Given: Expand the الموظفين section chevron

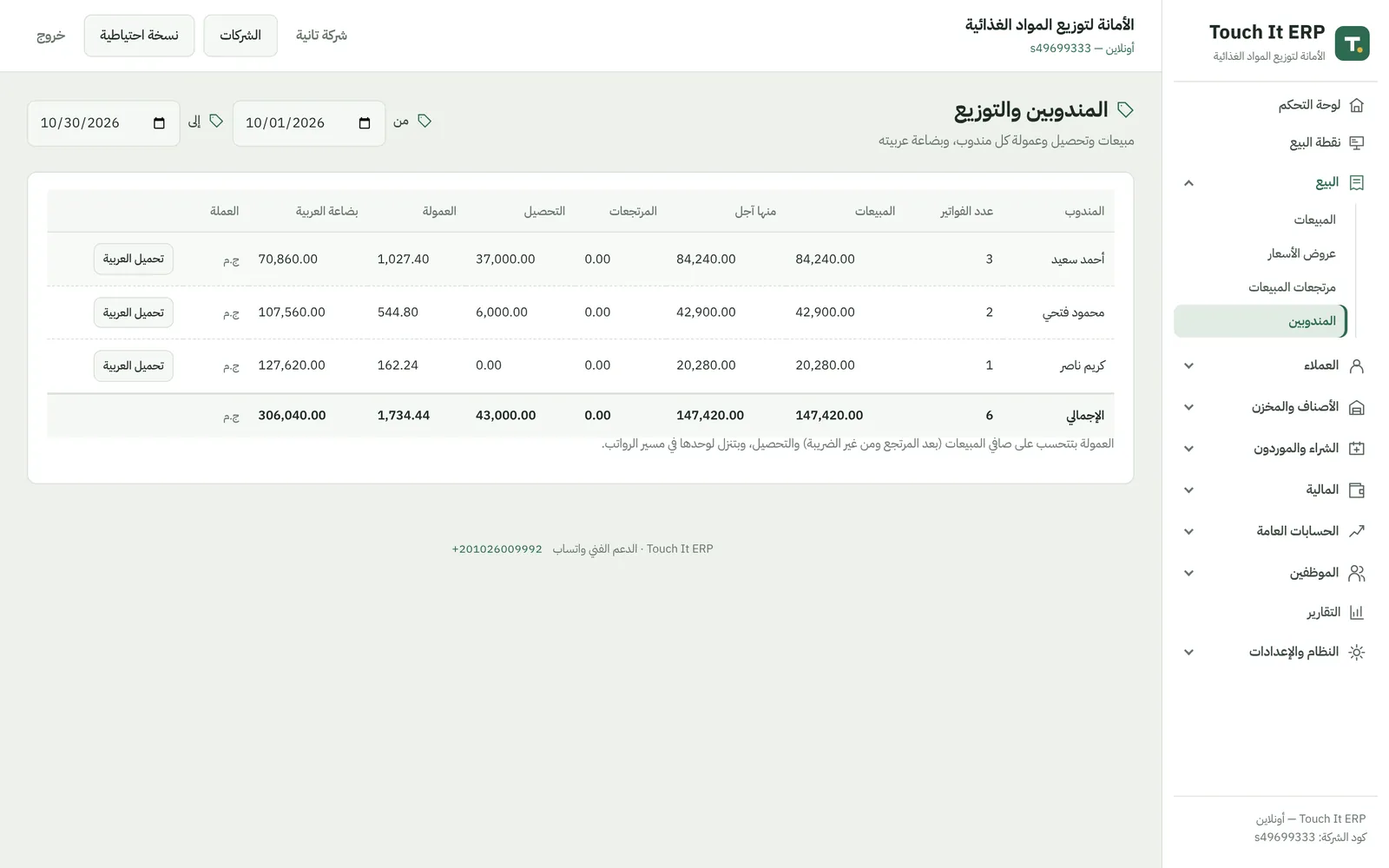Looking at the screenshot, I should pyautogui.click(x=1189, y=573).
